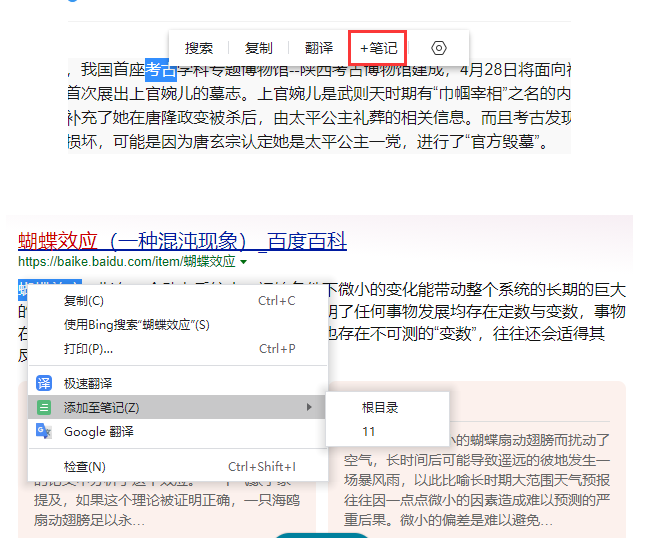Expand the dropdown arrow beside baike.baidu.com URL
This screenshot has width=667, height=547.
[243, 262]
